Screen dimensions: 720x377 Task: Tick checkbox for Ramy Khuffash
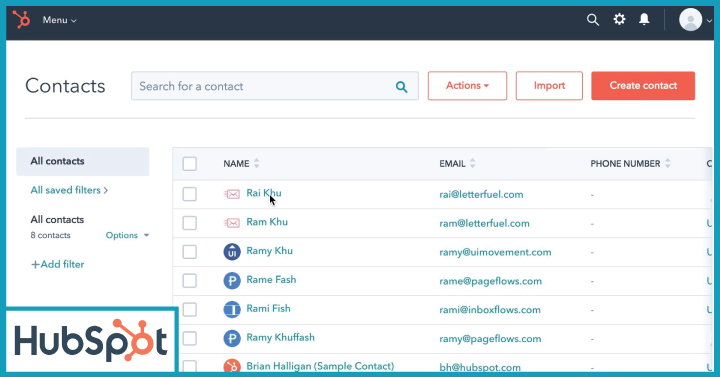click(190, 338)
